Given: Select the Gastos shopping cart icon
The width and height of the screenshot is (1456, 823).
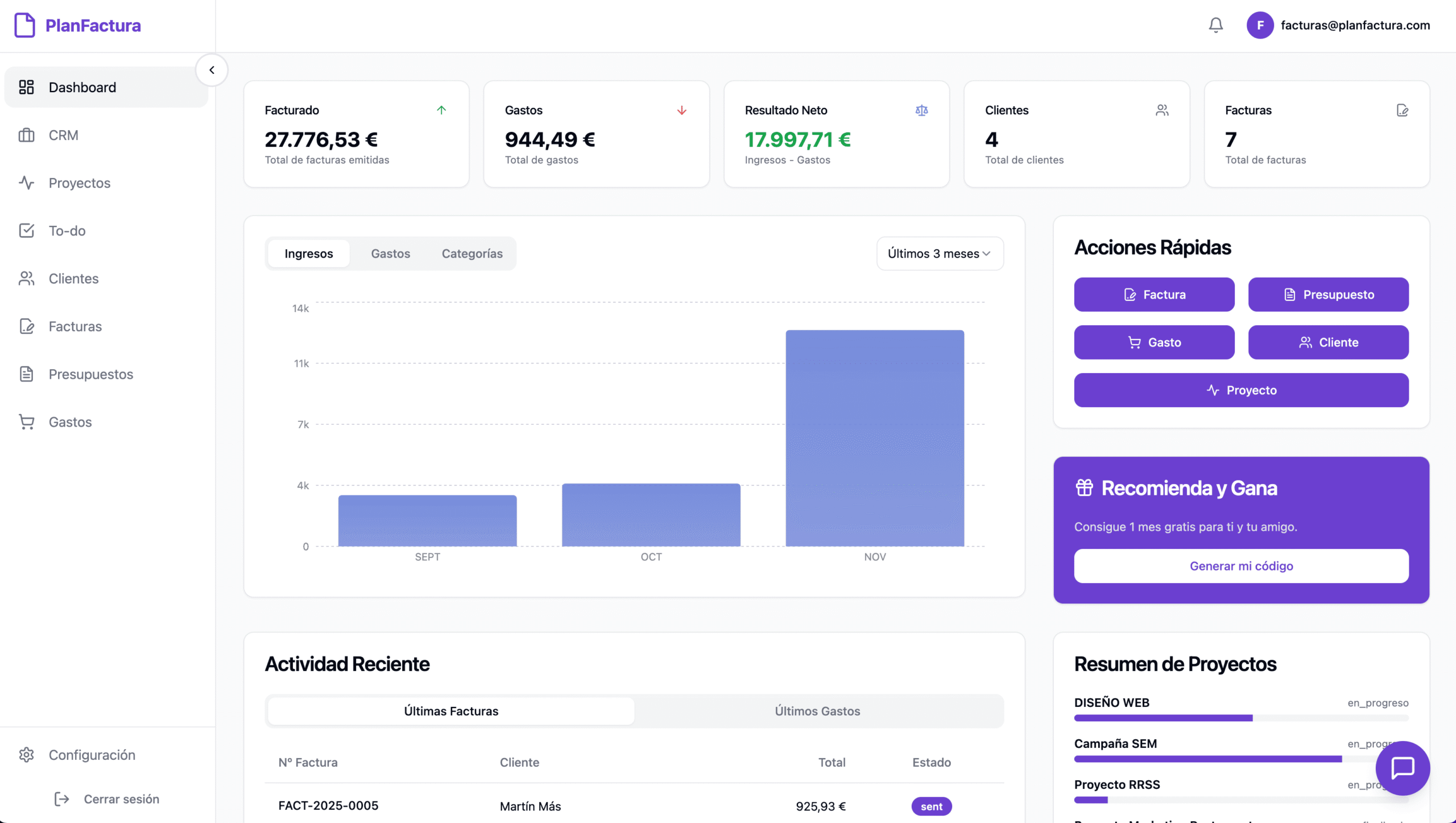Looking at the screenshot, I should [27, 421].
